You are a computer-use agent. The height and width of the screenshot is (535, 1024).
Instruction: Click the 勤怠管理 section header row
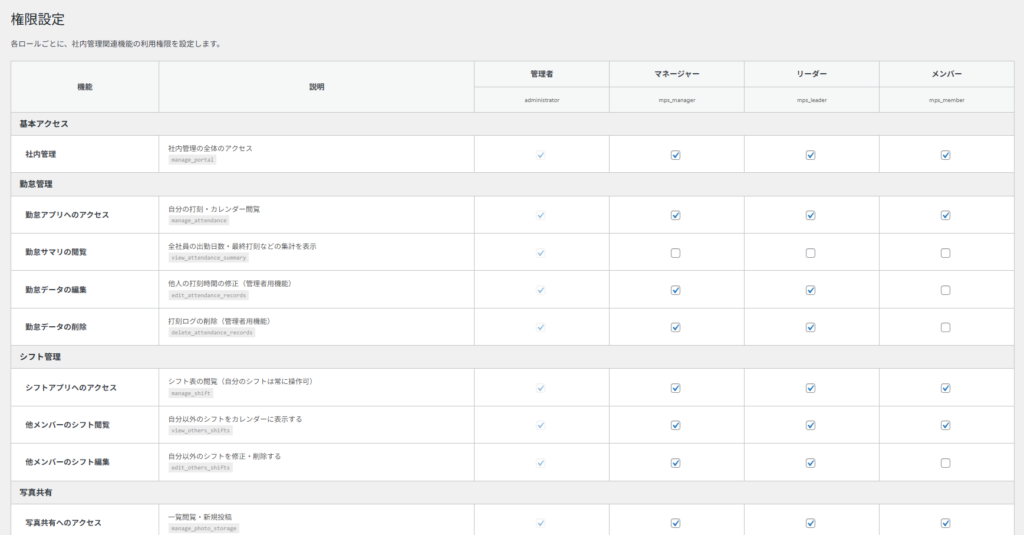(x=36, y=184)
